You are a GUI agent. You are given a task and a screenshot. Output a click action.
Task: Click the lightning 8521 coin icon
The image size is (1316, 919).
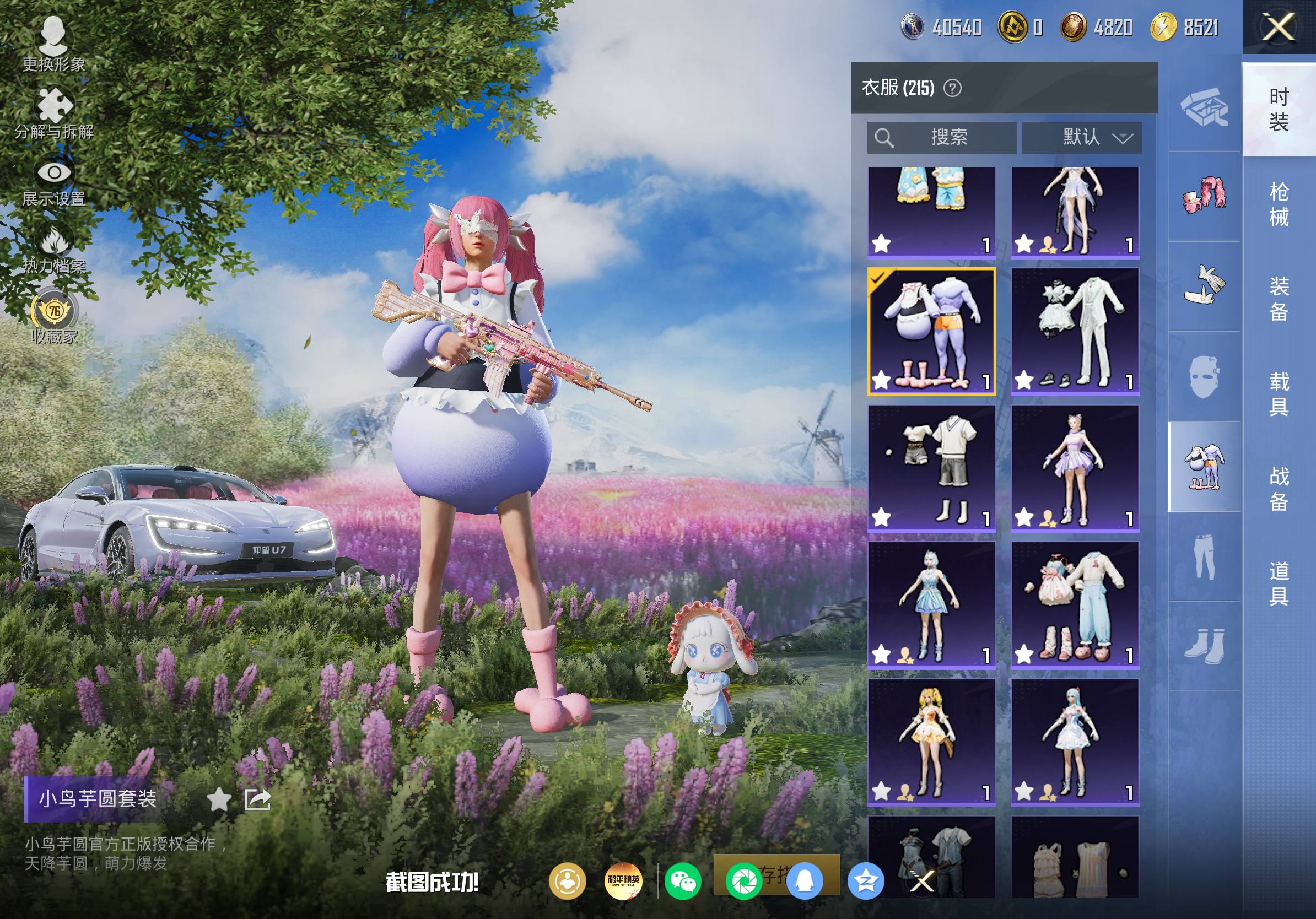coord(1163,26)
